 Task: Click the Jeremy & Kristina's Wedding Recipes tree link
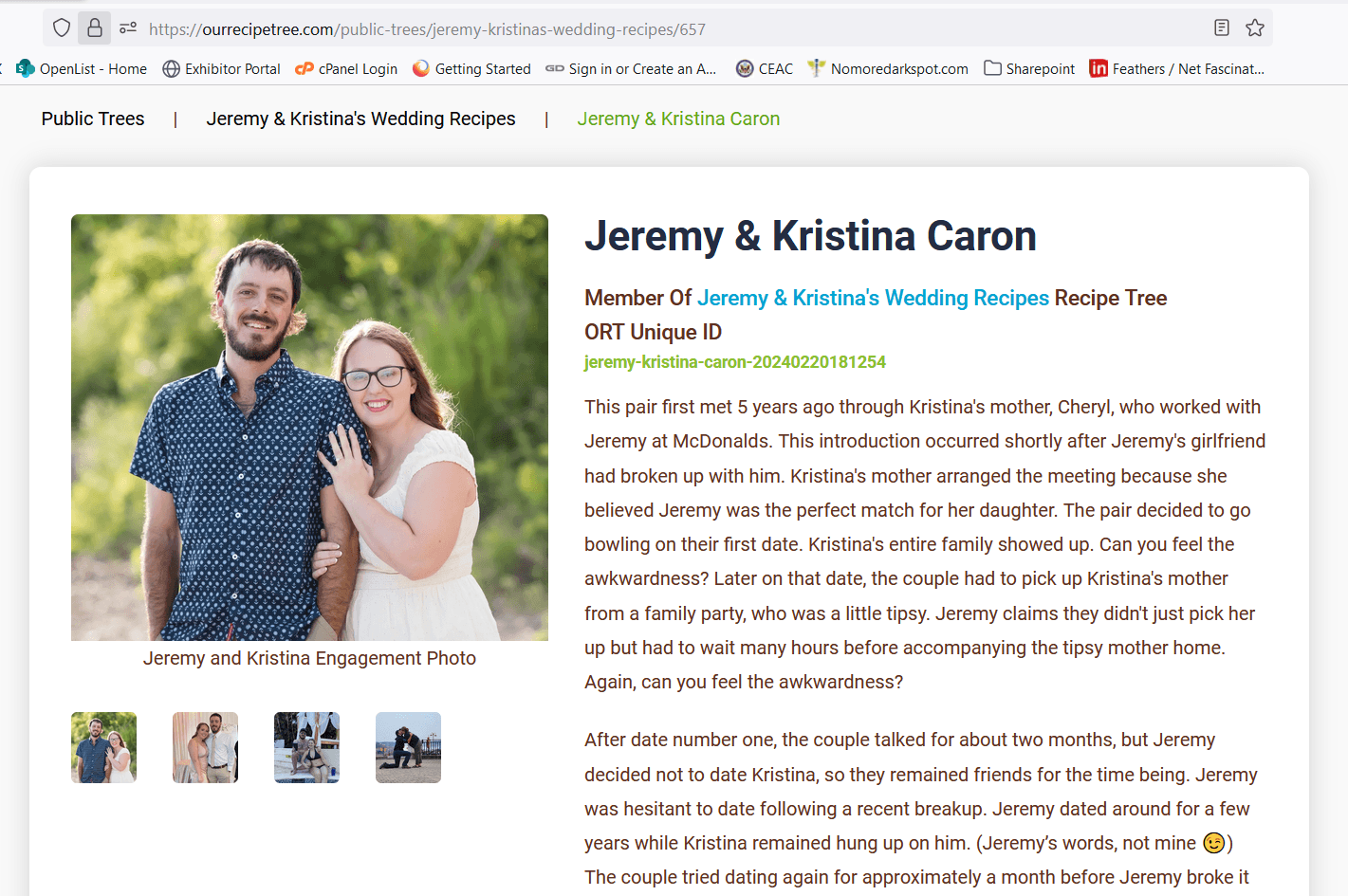[873, 298]
